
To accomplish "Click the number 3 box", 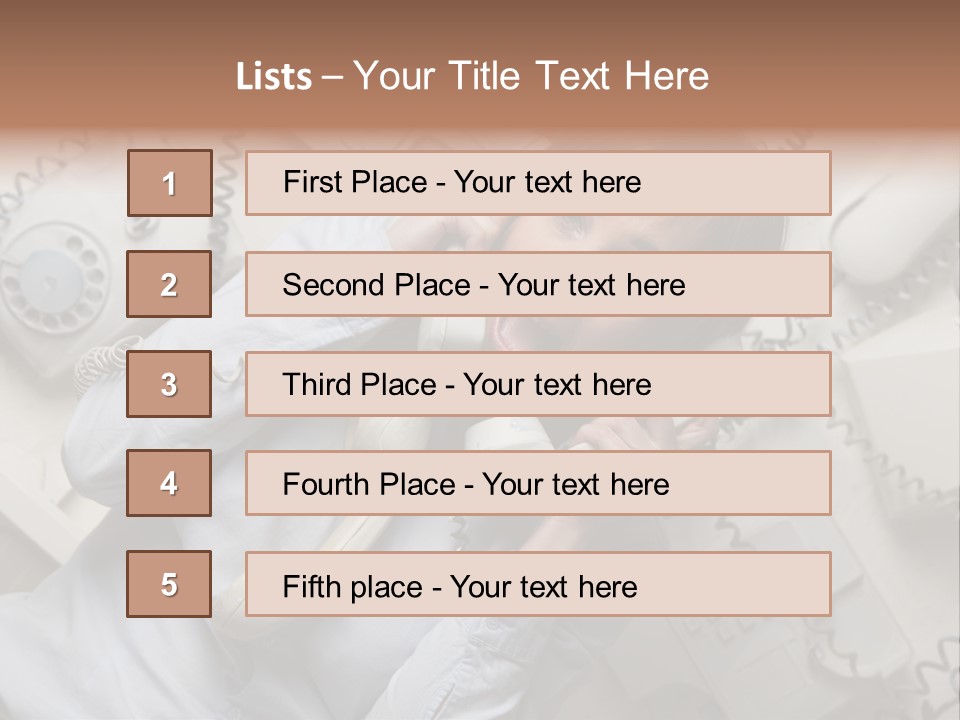I will point(169,384).
